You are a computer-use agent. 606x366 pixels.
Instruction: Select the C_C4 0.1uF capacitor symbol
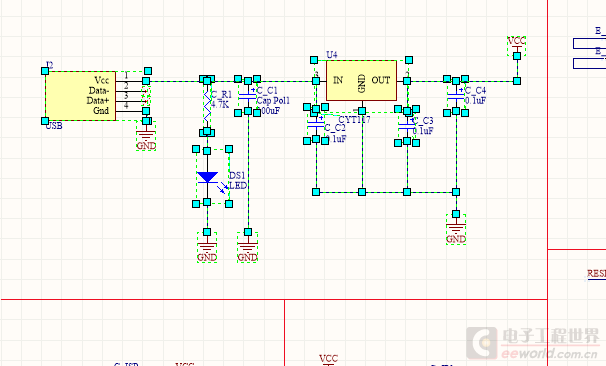coord(456,97)
